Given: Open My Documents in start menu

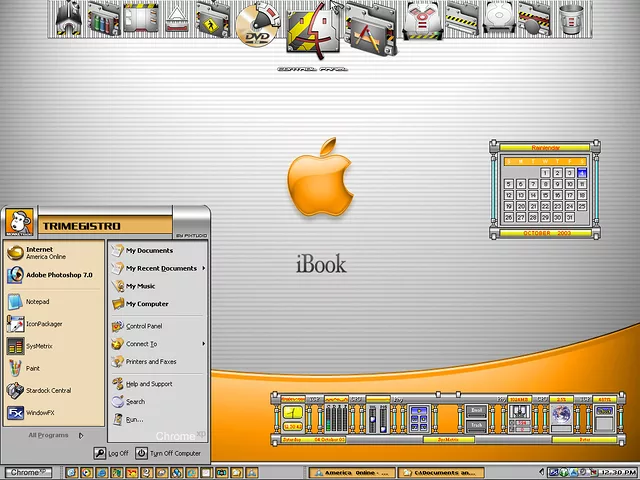Looking at the screenshot, I should pos(158,251).
